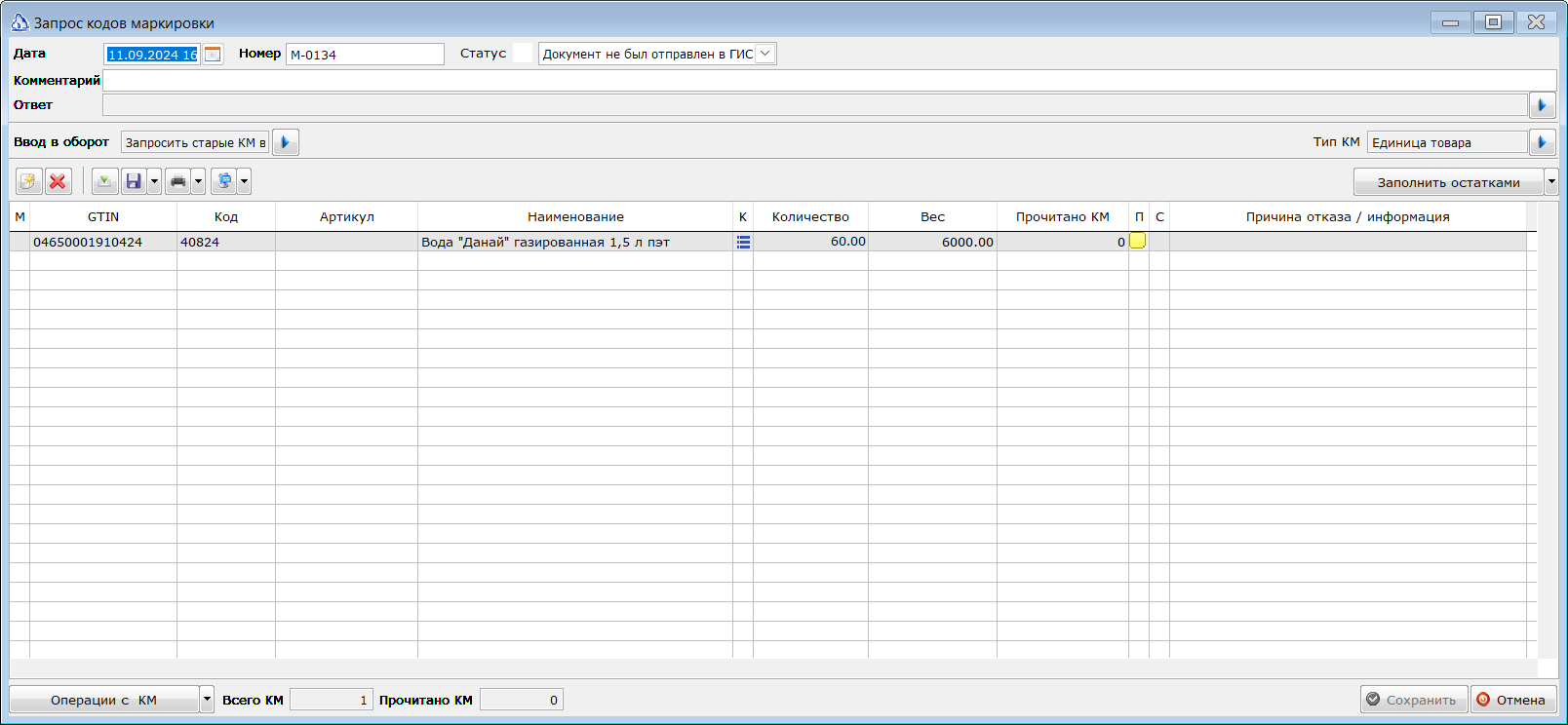Image resolution: width=1568 pixels, height=725 pixels.
Task: Click the yellow swatch in the П column
Action: pos(1138,241)
